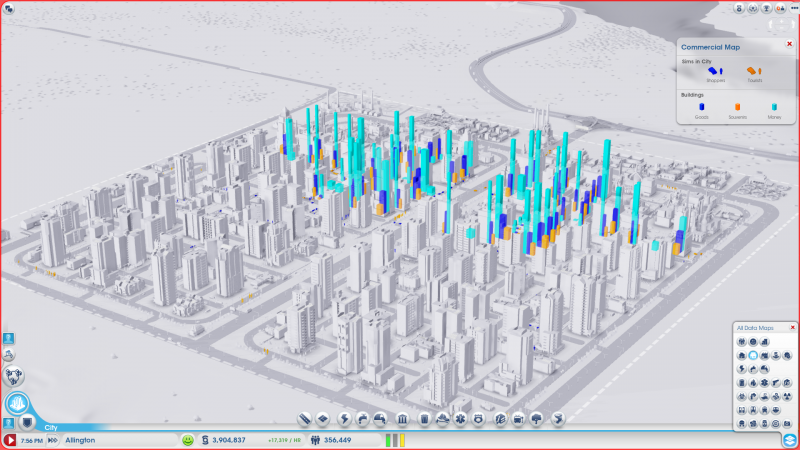Click the Commercial Map panel title
Screen dimensions: 800x450
click(x=710, y=47)
